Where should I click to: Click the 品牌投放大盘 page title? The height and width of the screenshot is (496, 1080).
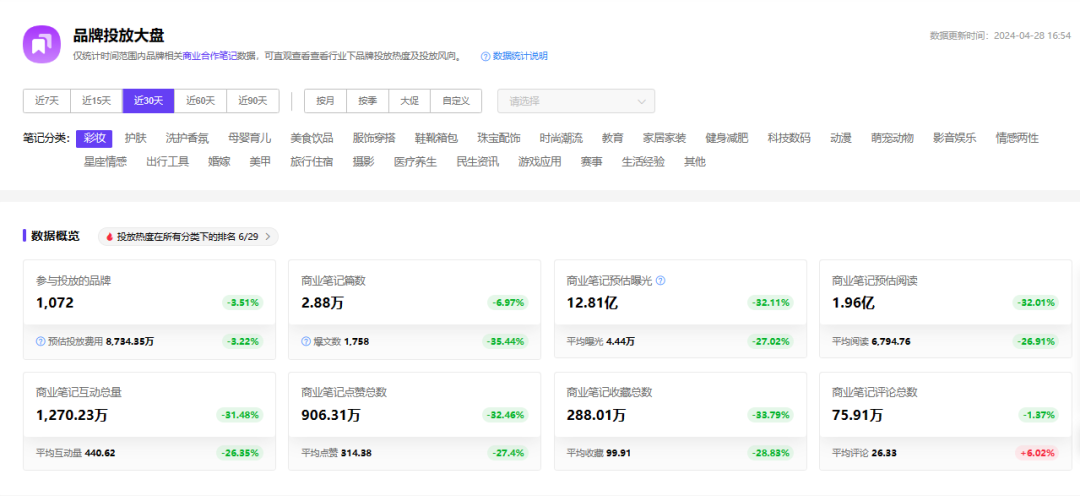[118, 37]
